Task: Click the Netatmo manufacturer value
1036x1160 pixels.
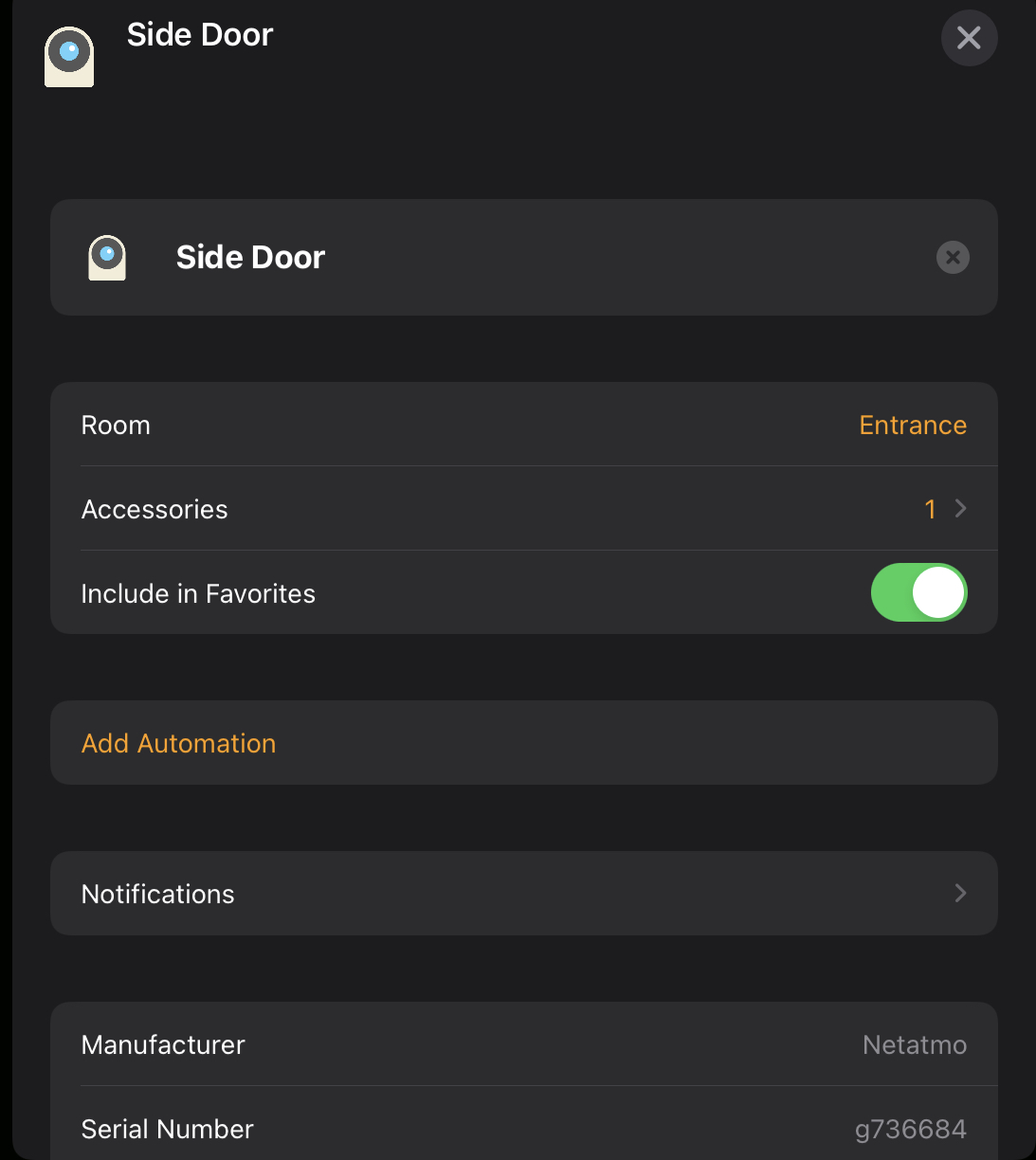Action: click(914, 1045)
